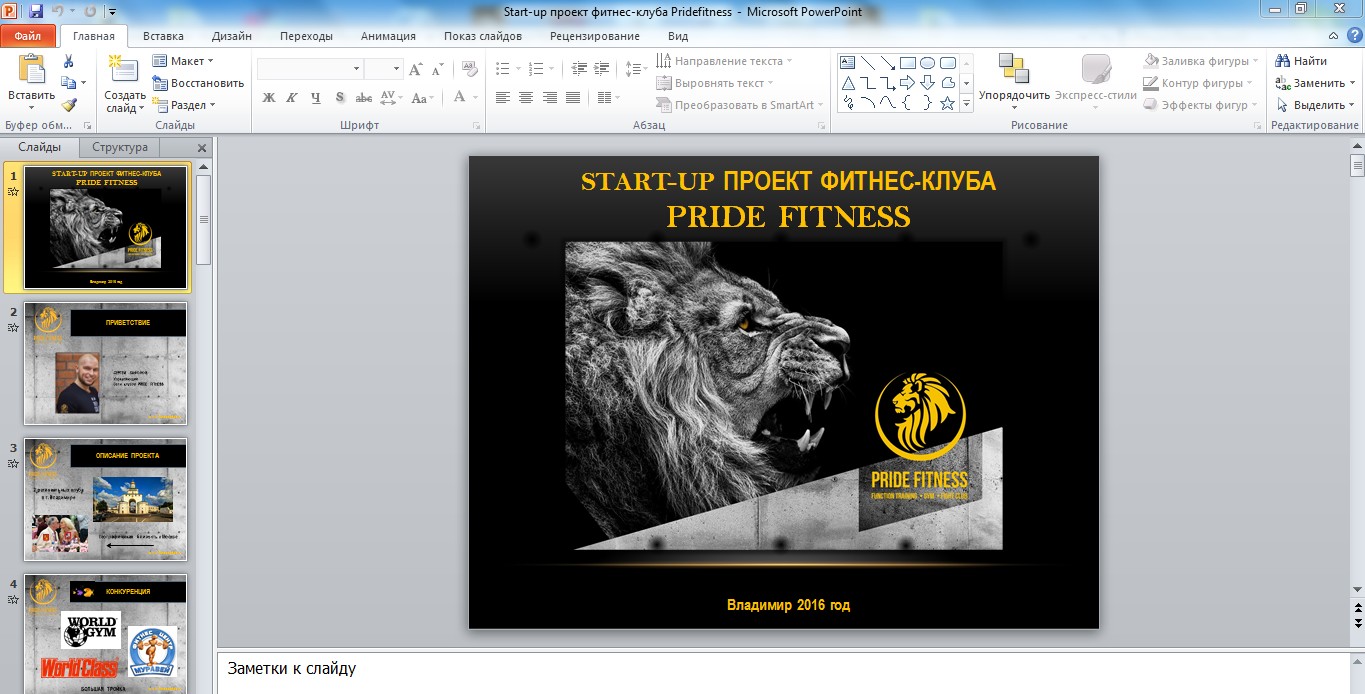The width and height of the screenshot is (1365, 694).
Task: Switch to the Вставка ribbon tab
Action: [x=163, y=36]
